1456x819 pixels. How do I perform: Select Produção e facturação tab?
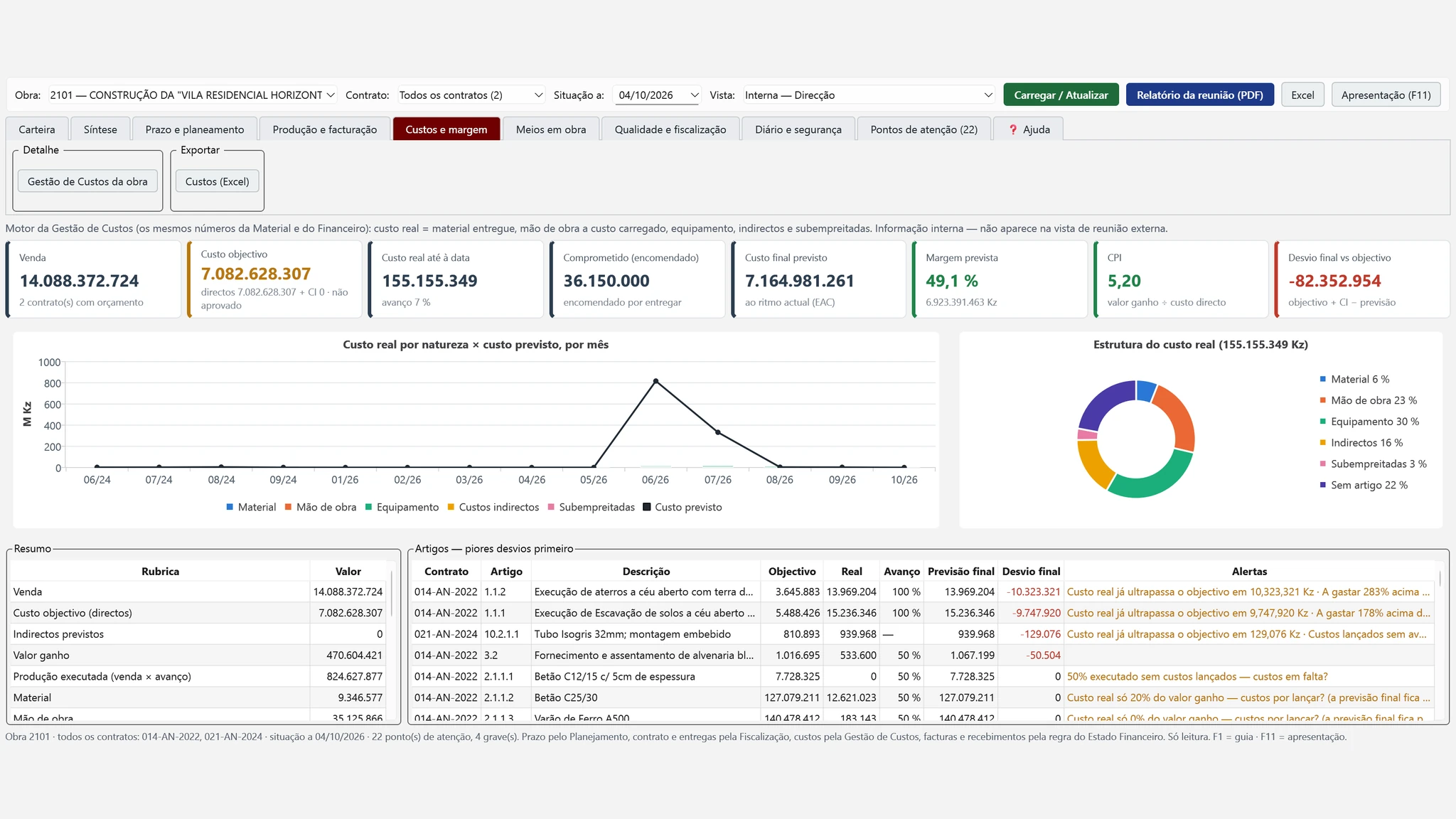click(x=325, y=129)
